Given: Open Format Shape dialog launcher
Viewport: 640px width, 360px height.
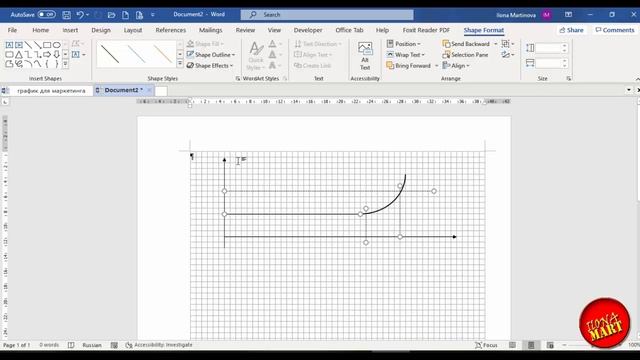Looking at the screenshot, I should (238, 78).
